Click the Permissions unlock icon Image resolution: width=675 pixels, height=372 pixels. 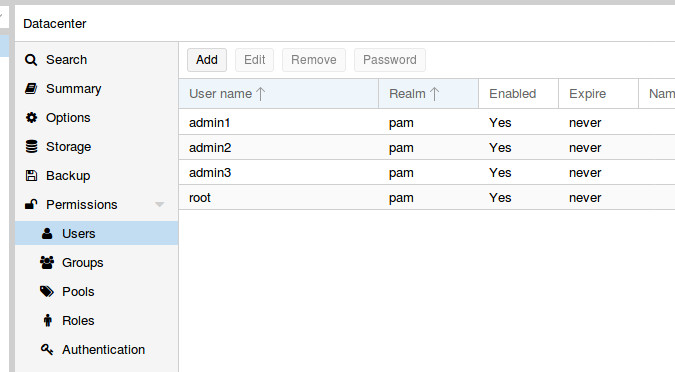pyautogui.click(x=31, y=204)
